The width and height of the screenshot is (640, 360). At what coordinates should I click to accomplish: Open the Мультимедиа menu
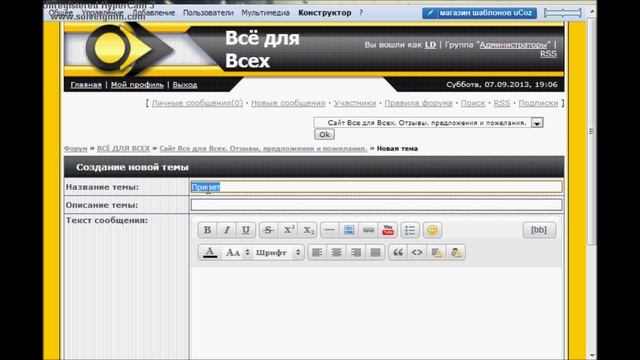click(265, 13)
